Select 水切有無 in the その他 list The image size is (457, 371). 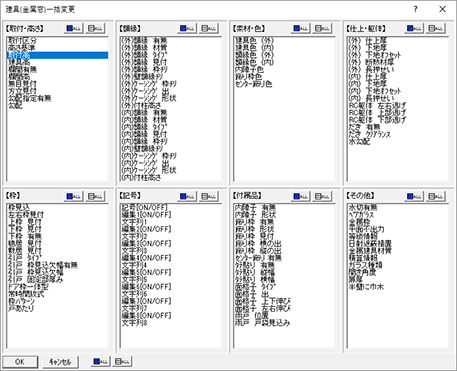pos(363,208)
